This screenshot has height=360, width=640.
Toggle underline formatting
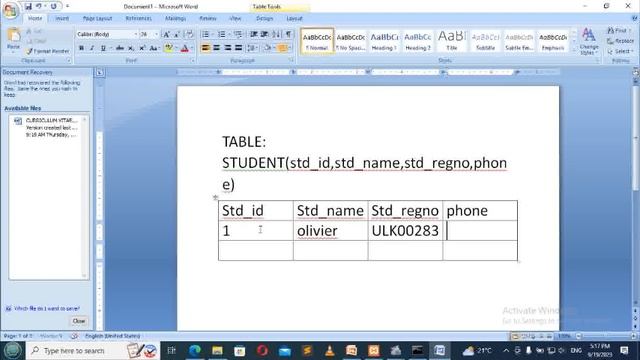(103, 48)
